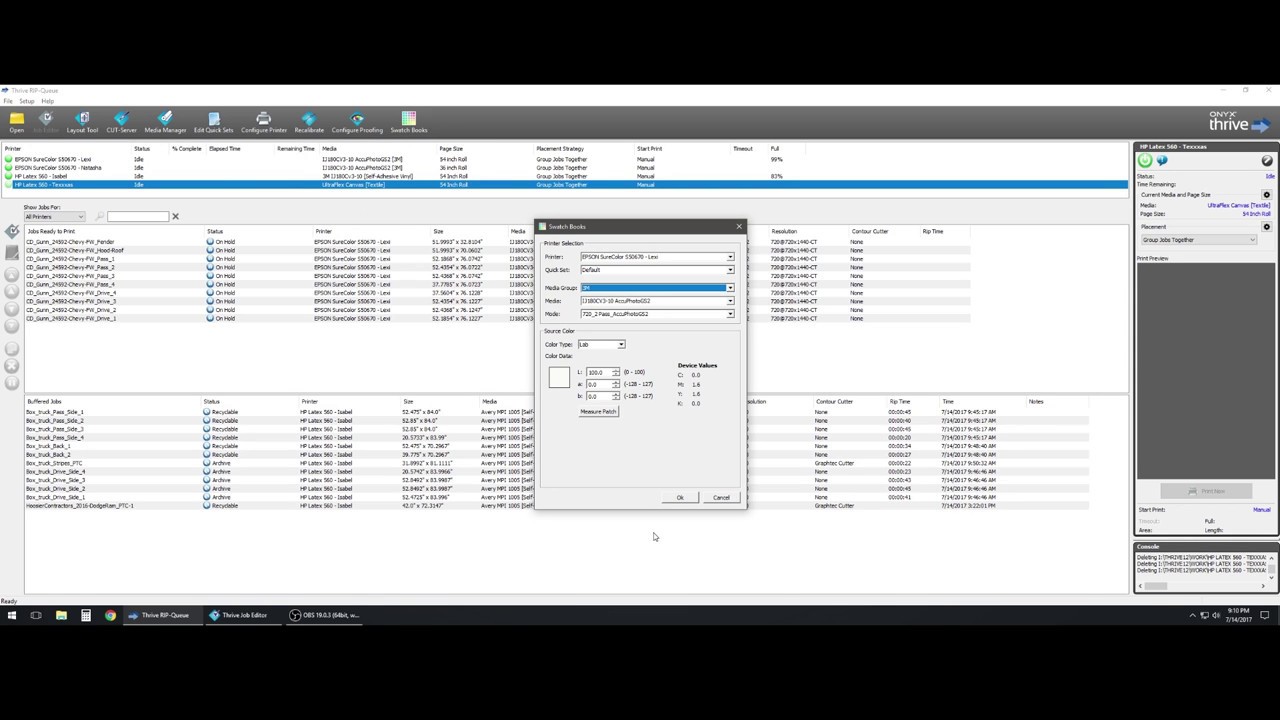Open Calculator from the taskbar

coord(86,615)
